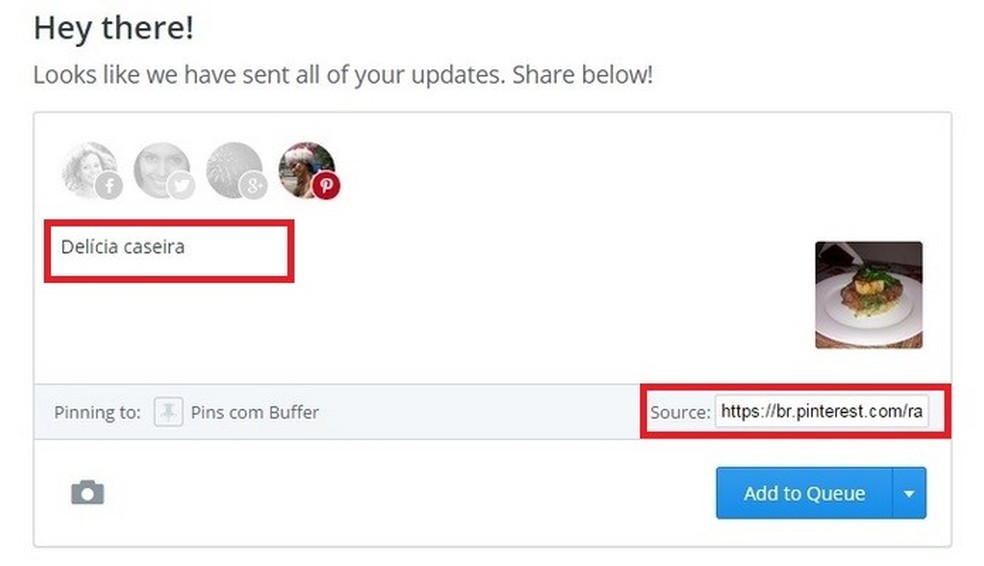
Task: Click the 'Share below!' message text
Action: click(582, 75)
